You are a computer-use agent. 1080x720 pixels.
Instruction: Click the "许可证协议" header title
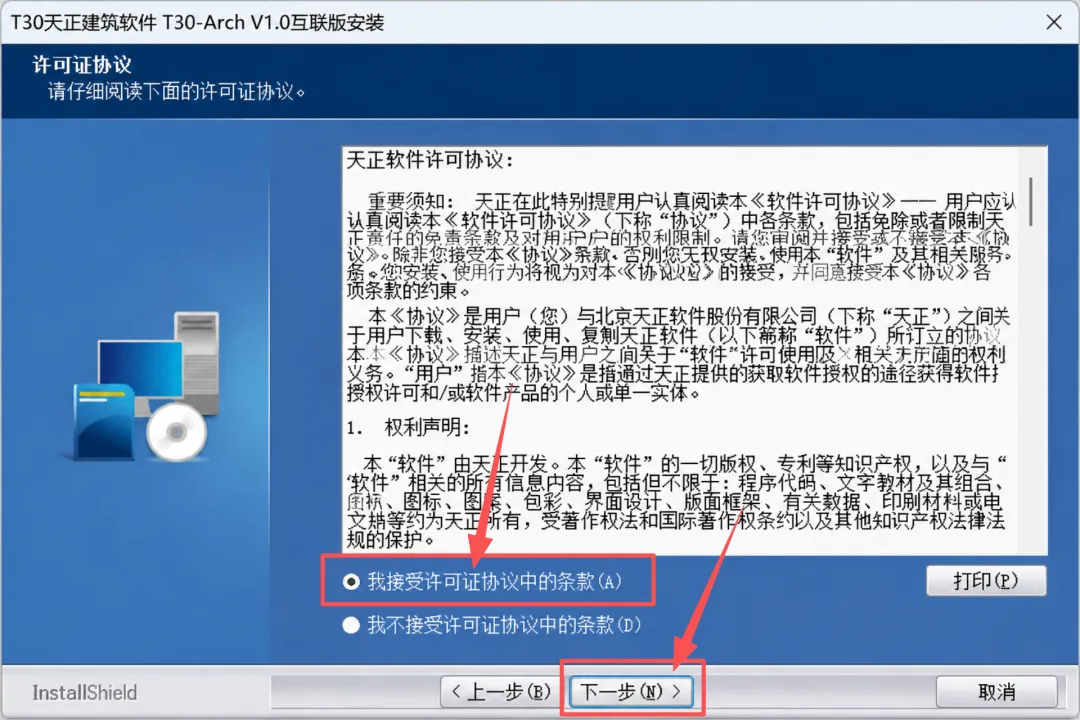(82, 65)
